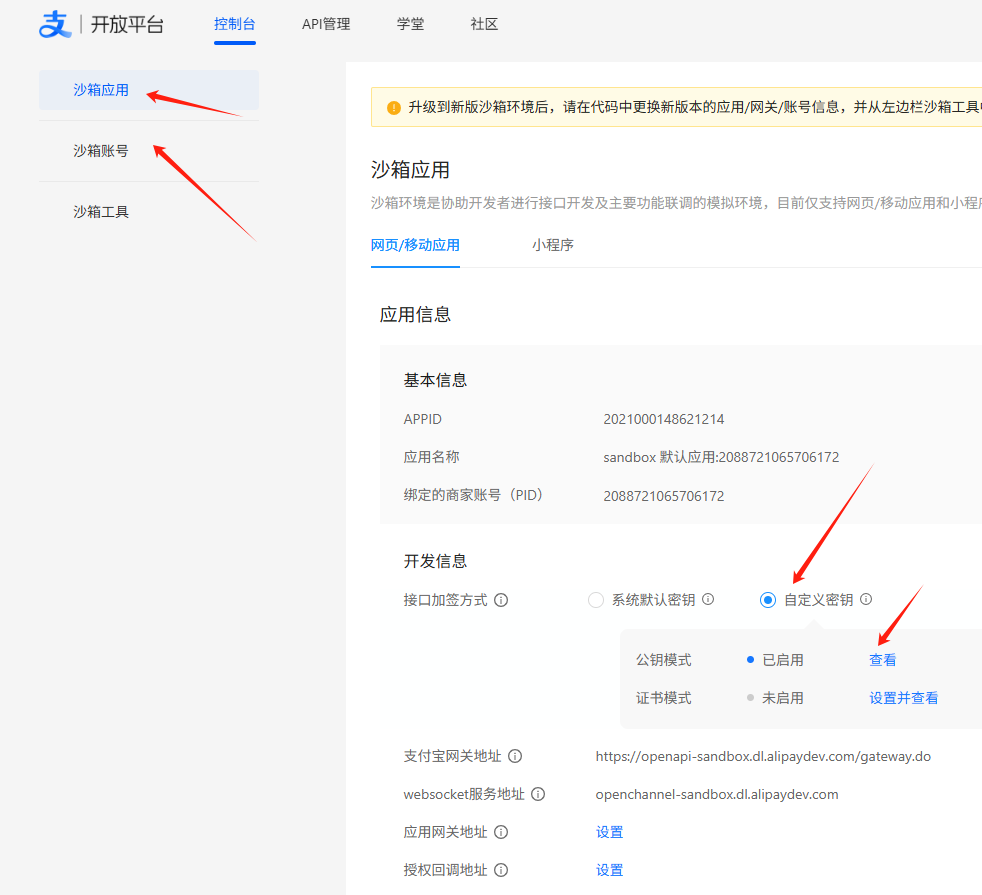Screen dimensions: 982x895
Task: Click the 基本信息 heading
Action: pyautogui.click(x=435, y=380)
